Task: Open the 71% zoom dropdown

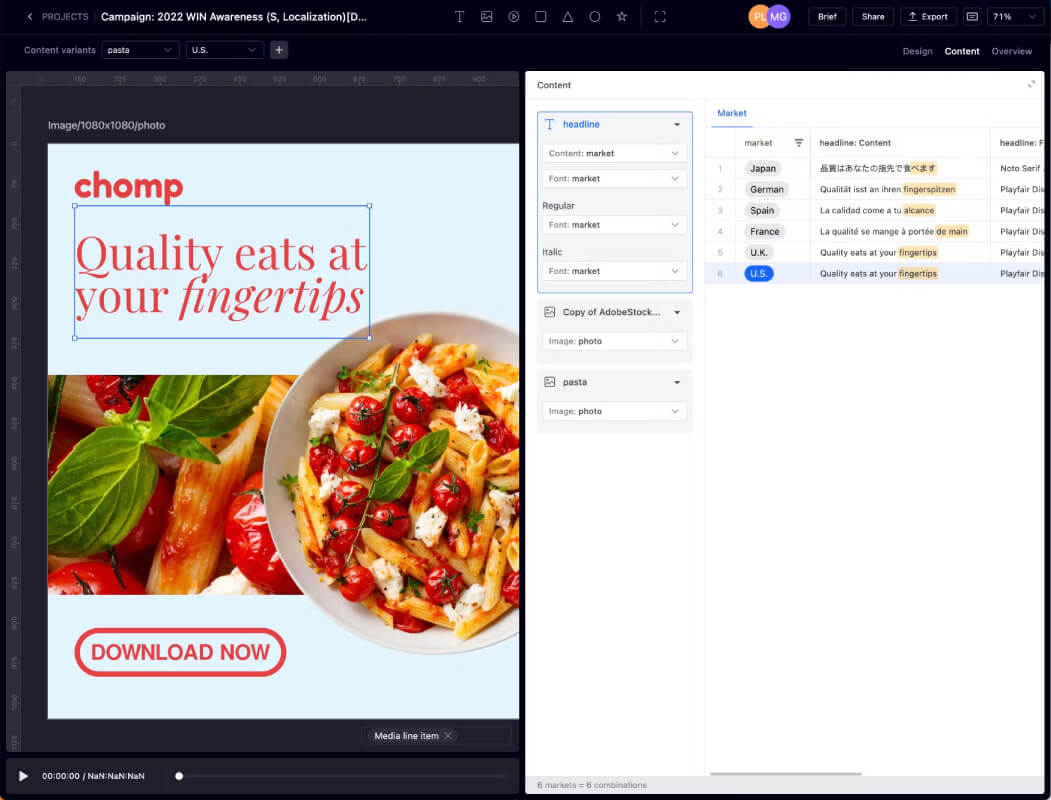Action: pyautogui.click(x=1015, y=17)
